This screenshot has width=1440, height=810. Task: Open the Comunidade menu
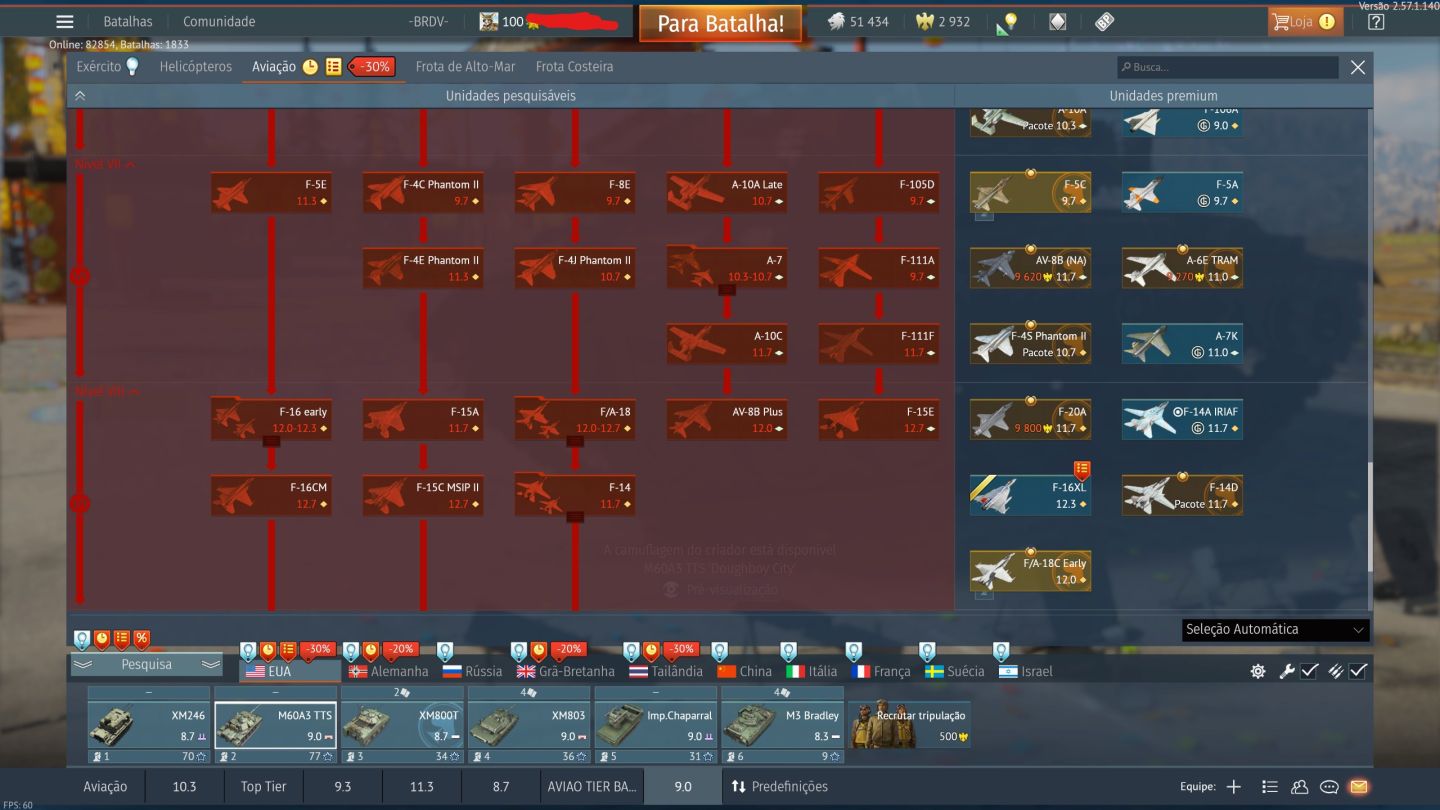point(219,22)
